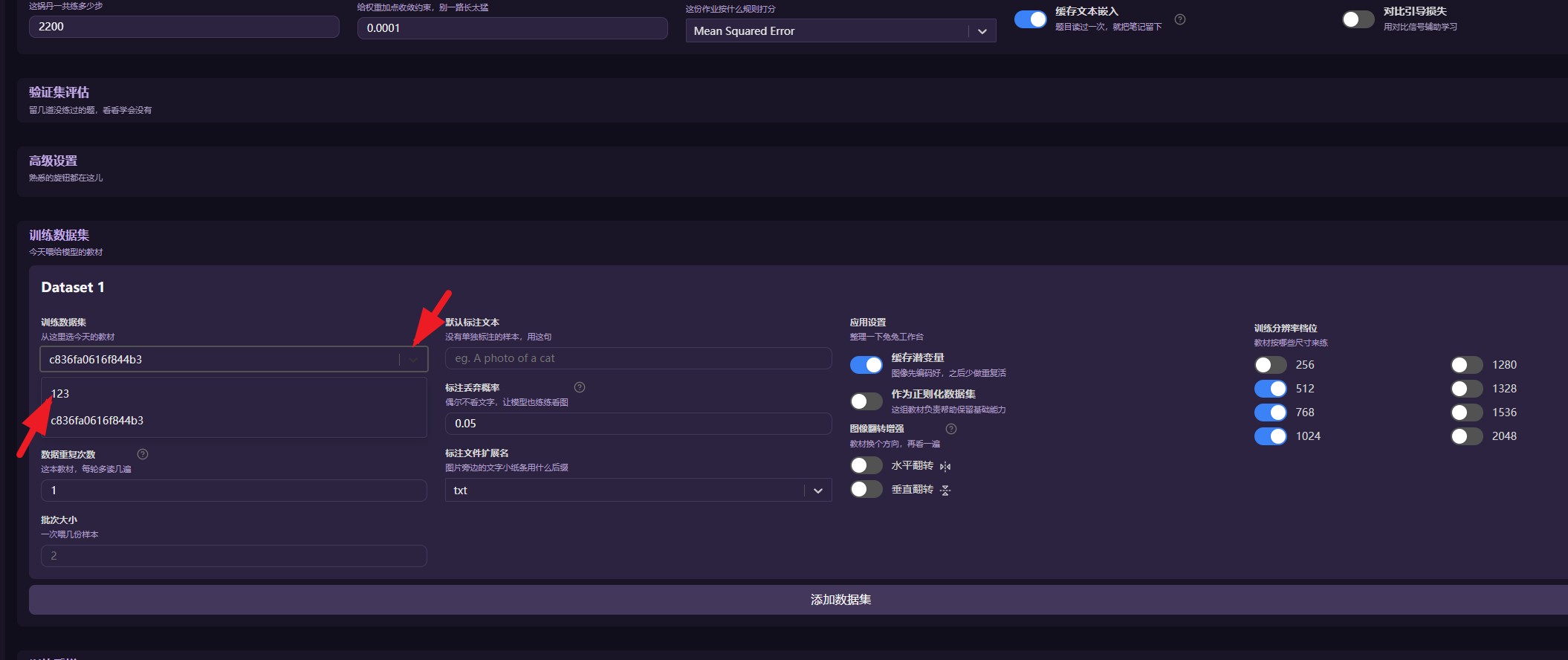Click help icon beside 缓存文本嵌入
1568x660 pixels.
click(x=1179, y=19)
